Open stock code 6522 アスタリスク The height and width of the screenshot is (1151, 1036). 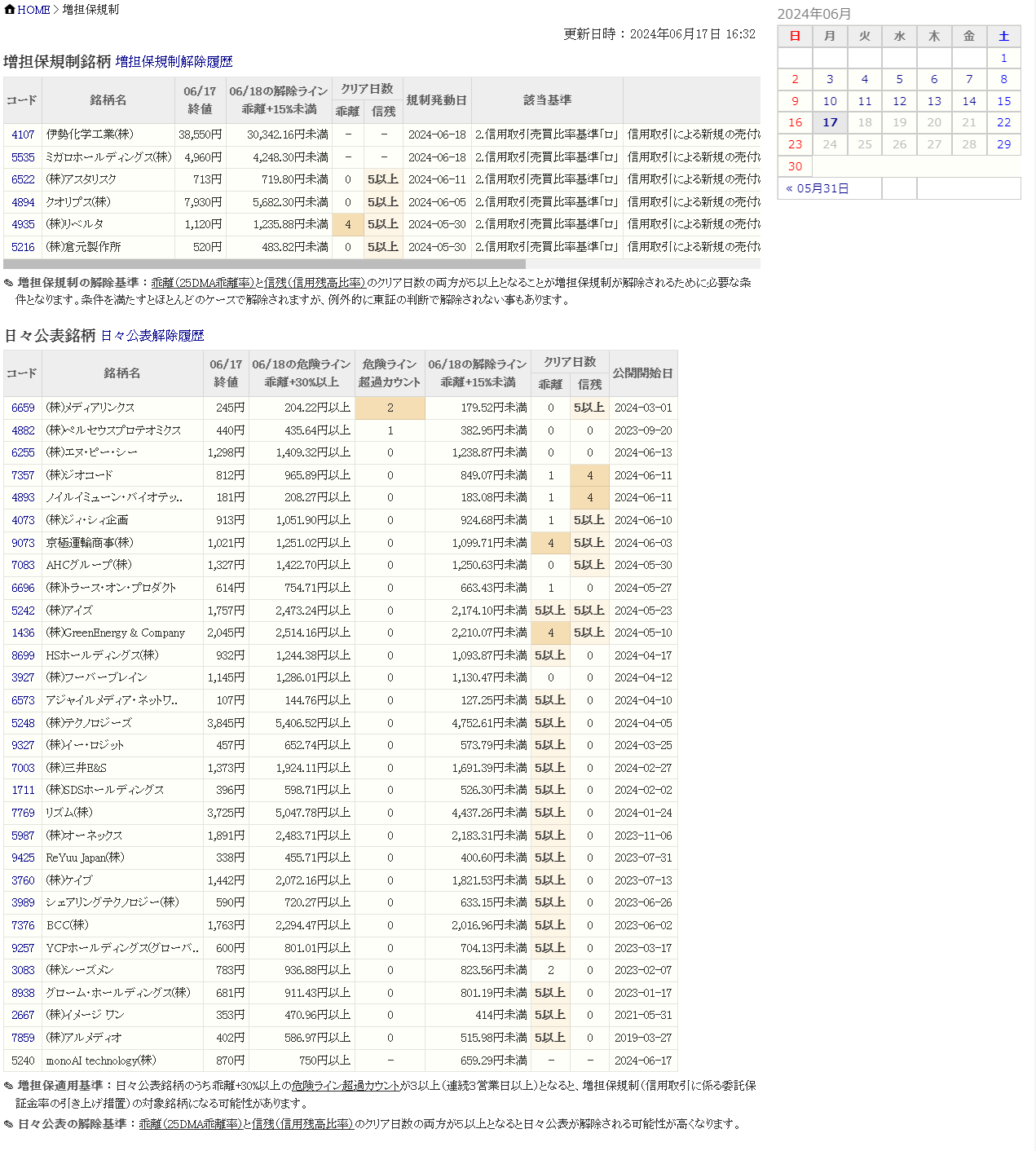[23, 179]
